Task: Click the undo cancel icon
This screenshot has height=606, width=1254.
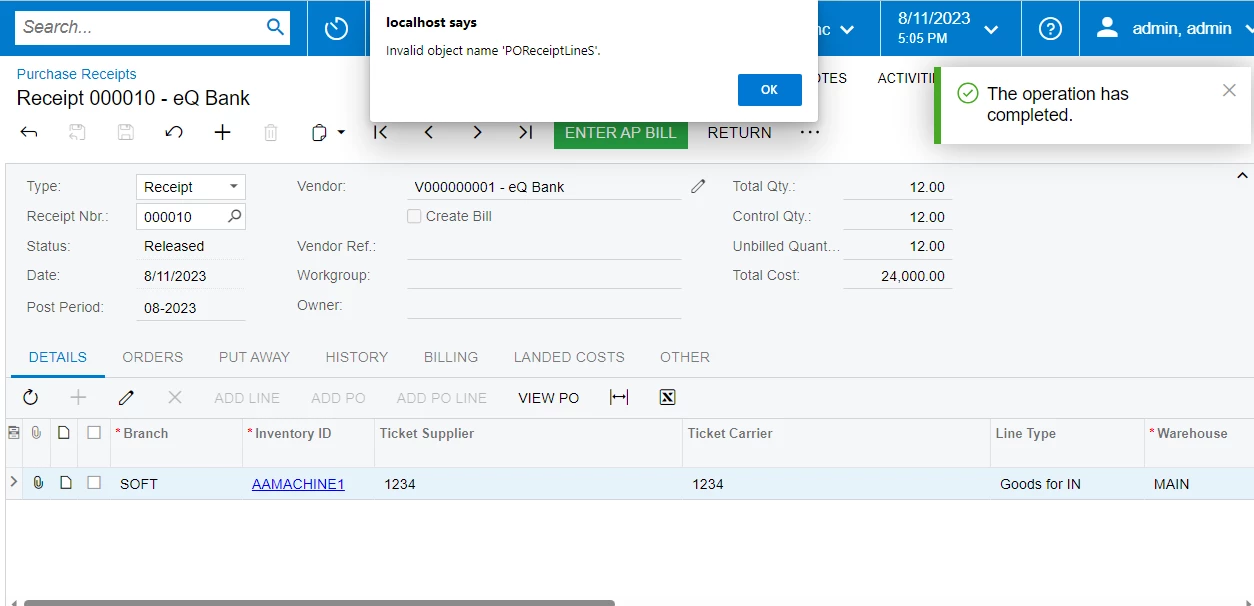Action: (174, 132)
